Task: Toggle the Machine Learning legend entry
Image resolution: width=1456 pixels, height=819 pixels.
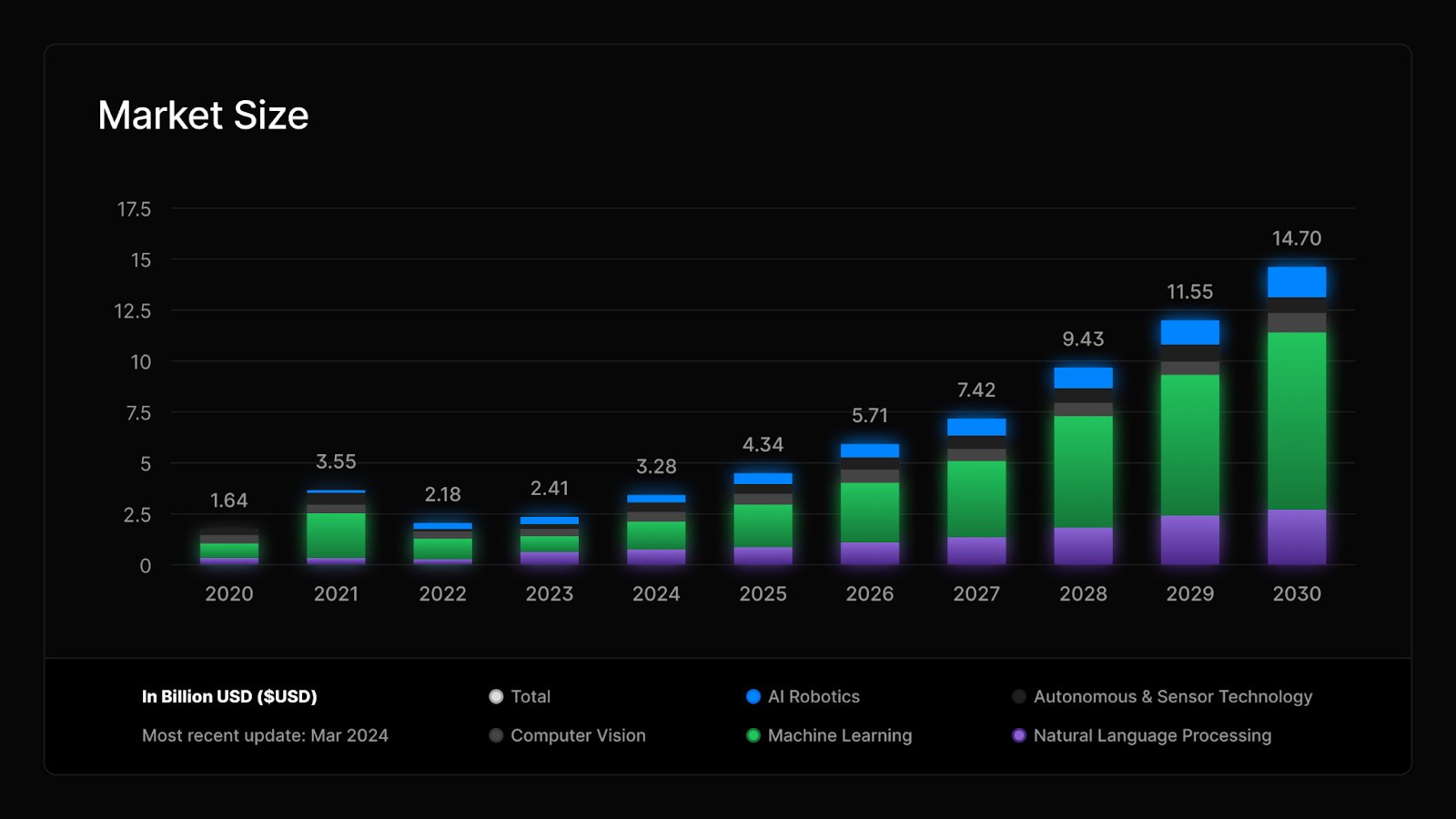Action: click(x=829, y=735)
